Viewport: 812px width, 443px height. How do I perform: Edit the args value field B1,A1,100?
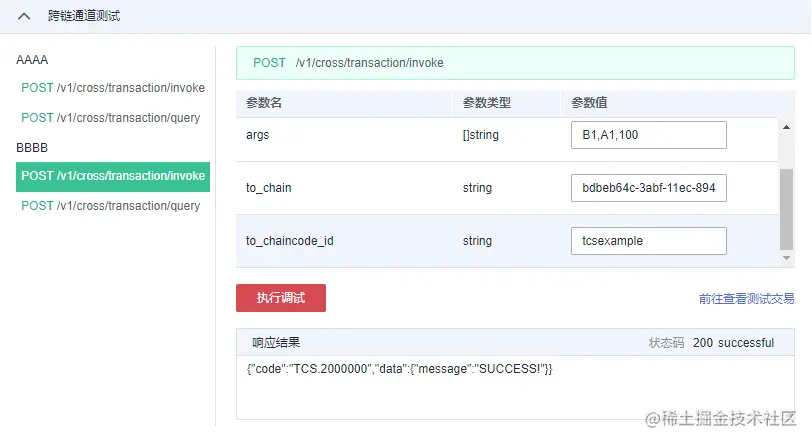coord(648,135)
